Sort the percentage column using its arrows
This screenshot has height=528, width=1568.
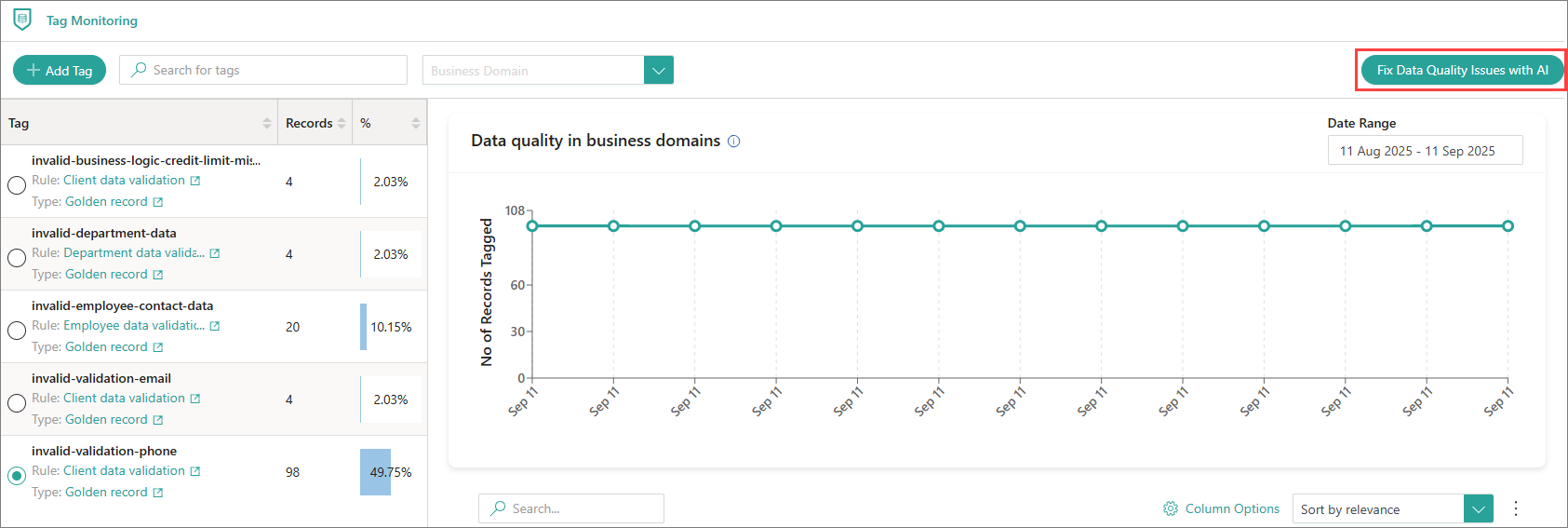[x=416, y=123]
